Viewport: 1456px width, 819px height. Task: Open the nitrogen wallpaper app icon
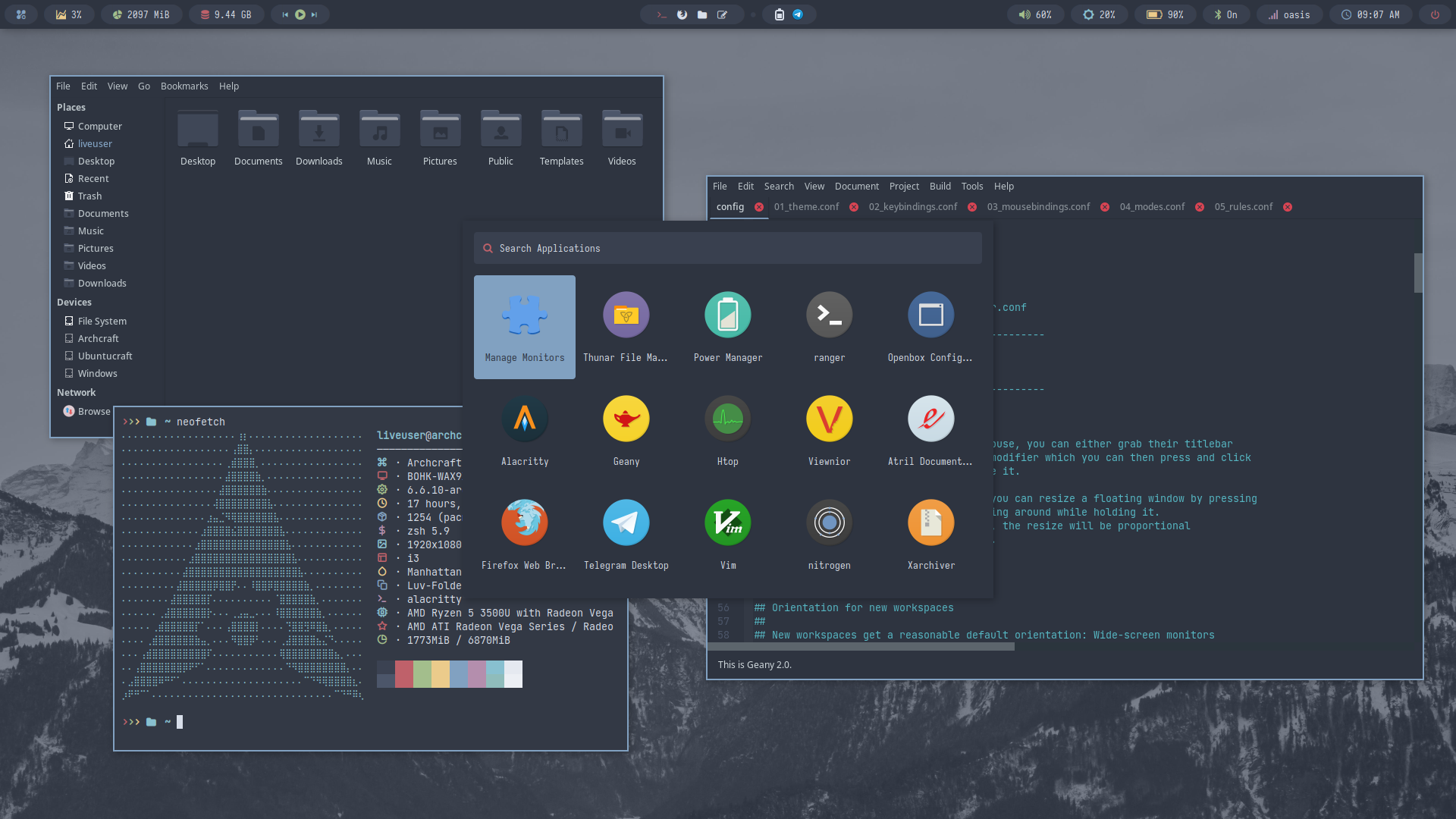pos(829,523)
